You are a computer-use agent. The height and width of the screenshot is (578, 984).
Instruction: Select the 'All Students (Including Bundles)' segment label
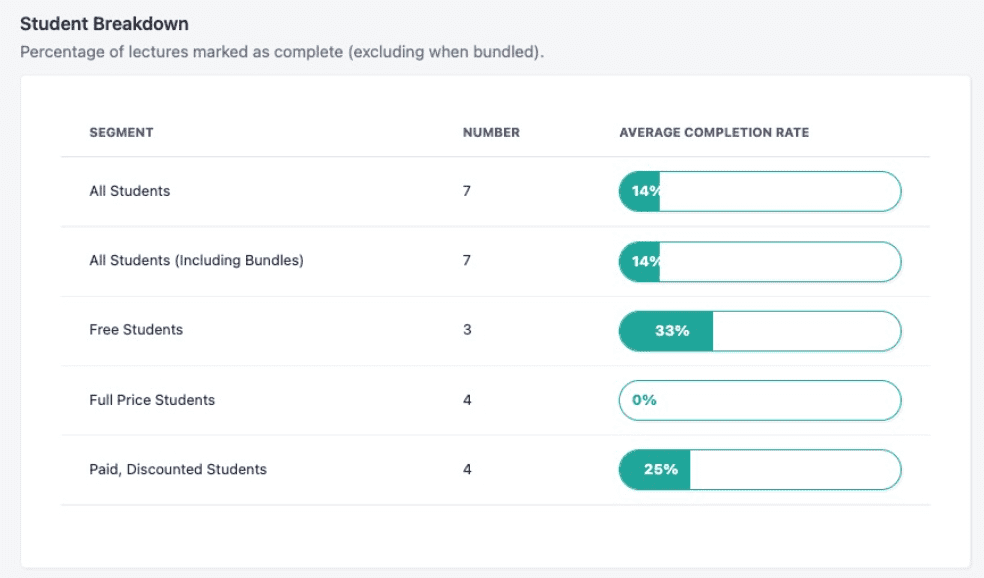[196, 260]
